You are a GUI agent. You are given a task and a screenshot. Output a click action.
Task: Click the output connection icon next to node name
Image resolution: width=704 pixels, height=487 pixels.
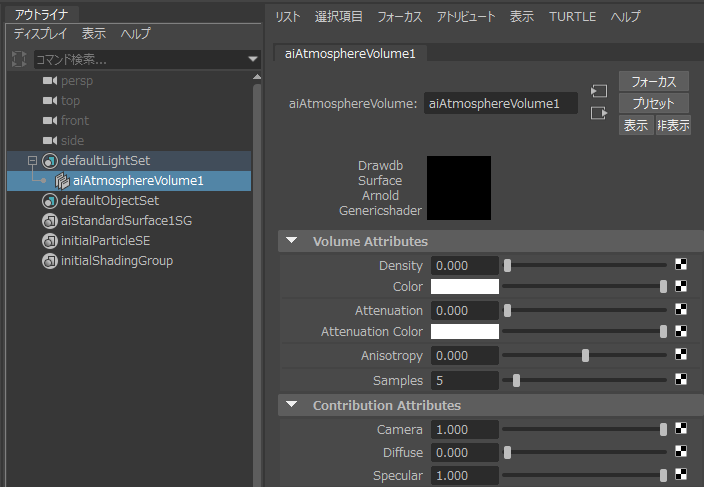599,113
